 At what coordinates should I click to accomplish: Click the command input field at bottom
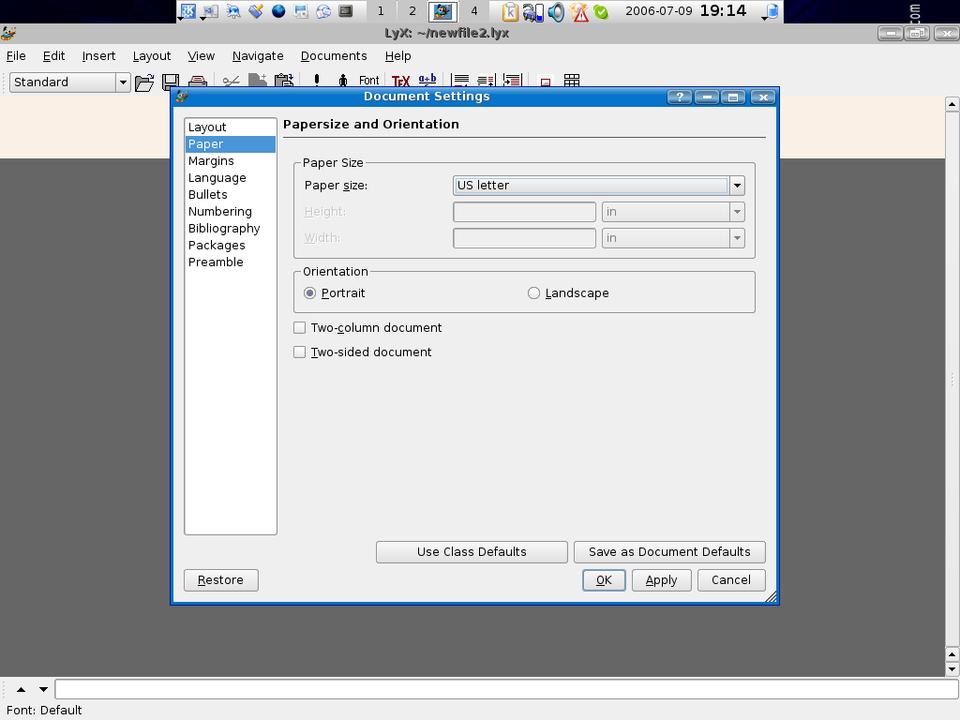click(x=505, y=689)
